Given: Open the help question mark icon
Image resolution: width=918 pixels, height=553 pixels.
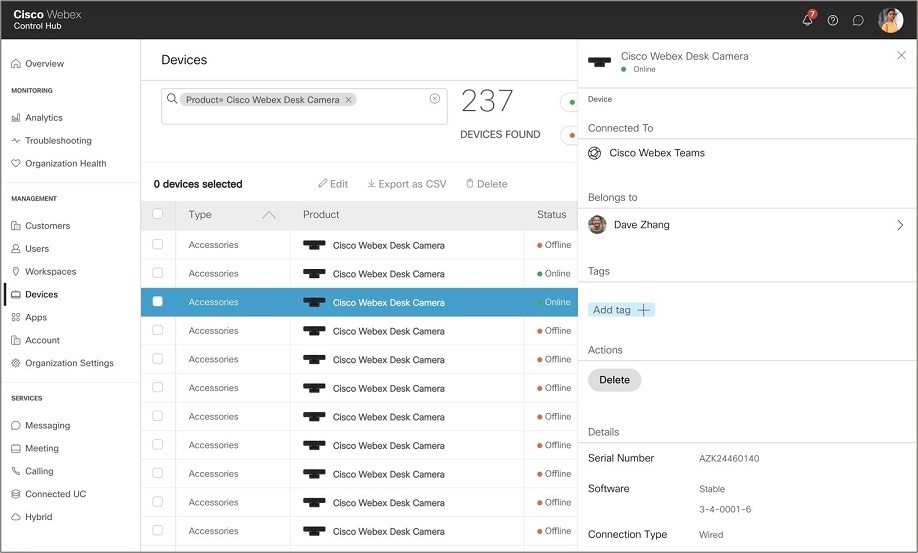Looking at the screenshot, I should [x=833, y=20].
